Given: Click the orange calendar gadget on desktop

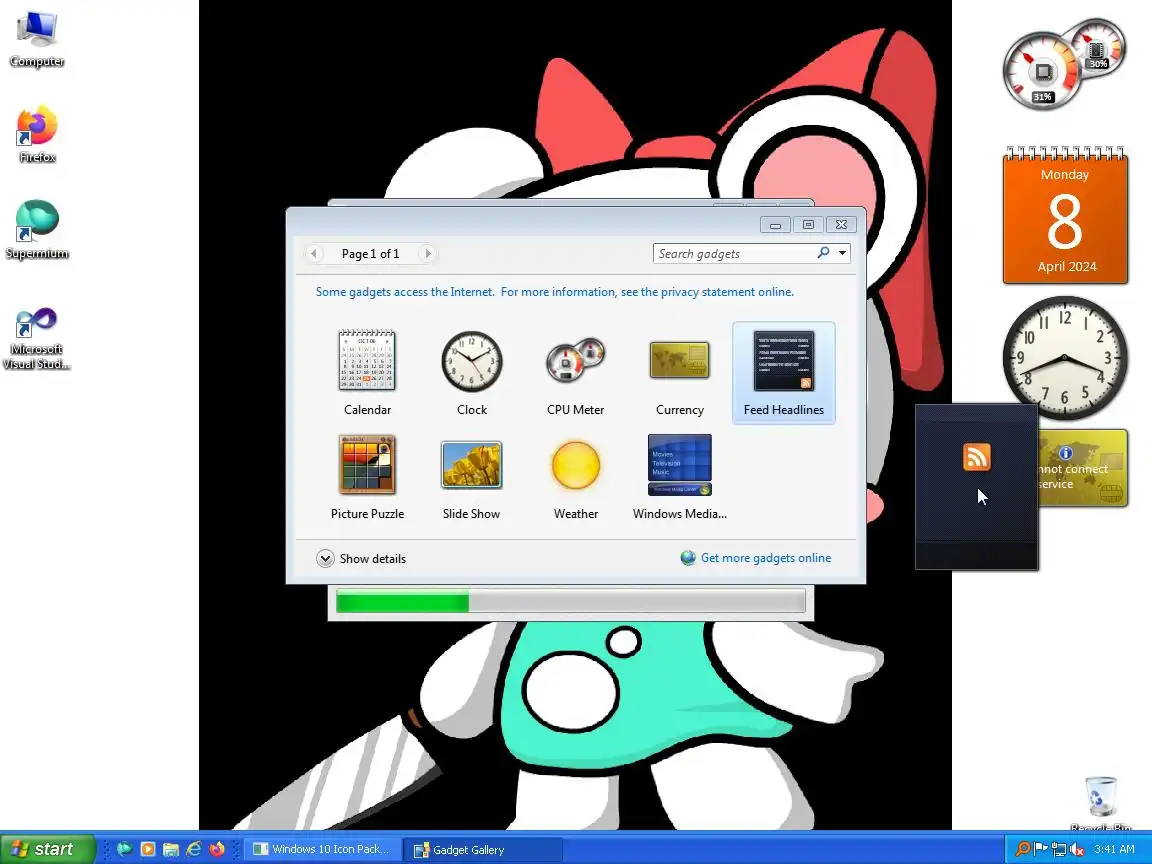Looking at the screenshot, I should coord(1065,215).
